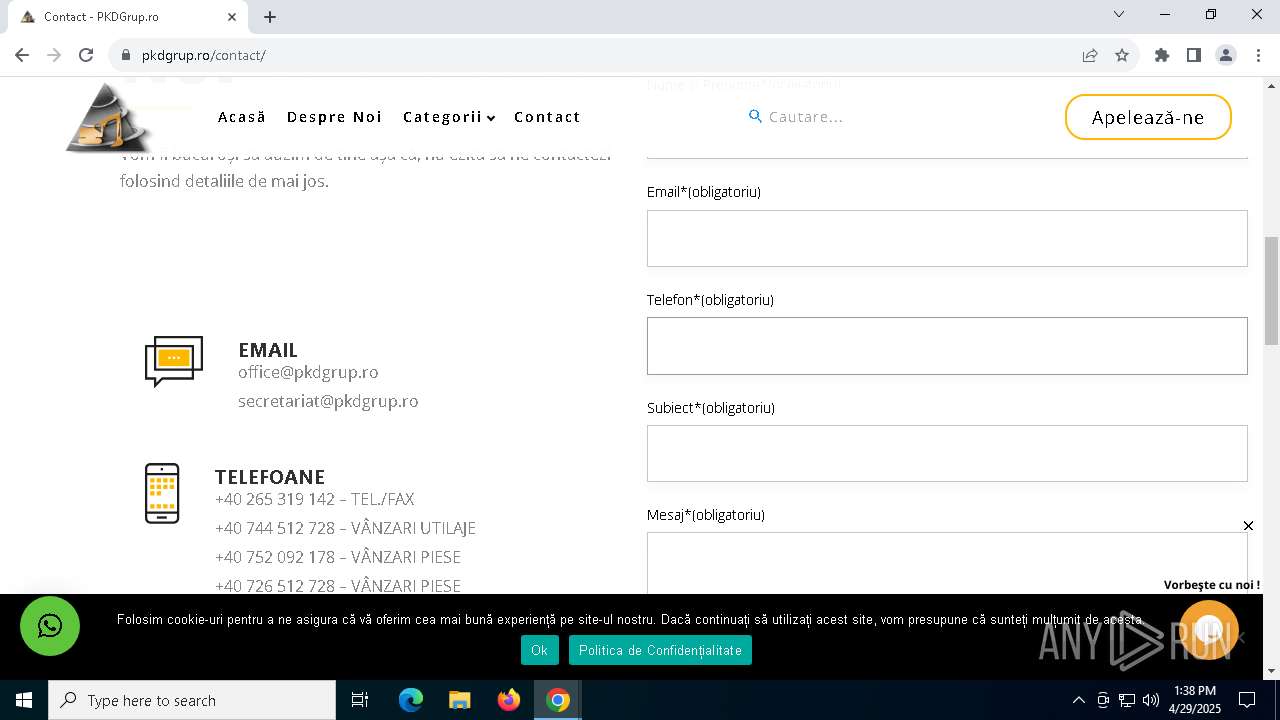Go to Acasă menu item
The image size is (1280, 720).
(x=242, y=117)
